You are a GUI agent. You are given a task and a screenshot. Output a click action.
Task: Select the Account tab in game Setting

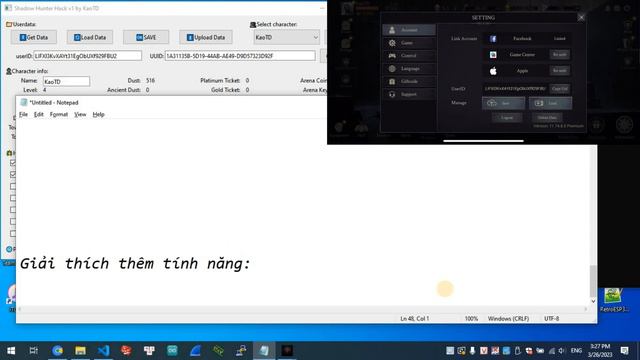409,30
